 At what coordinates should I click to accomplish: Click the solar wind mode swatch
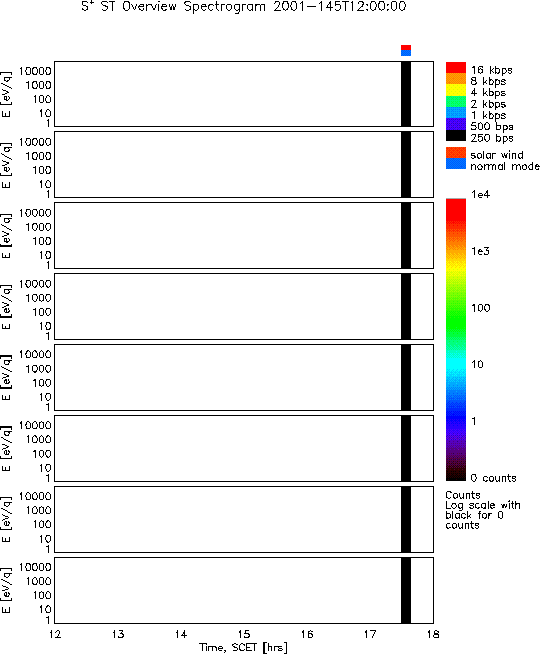tap(456, 152)
